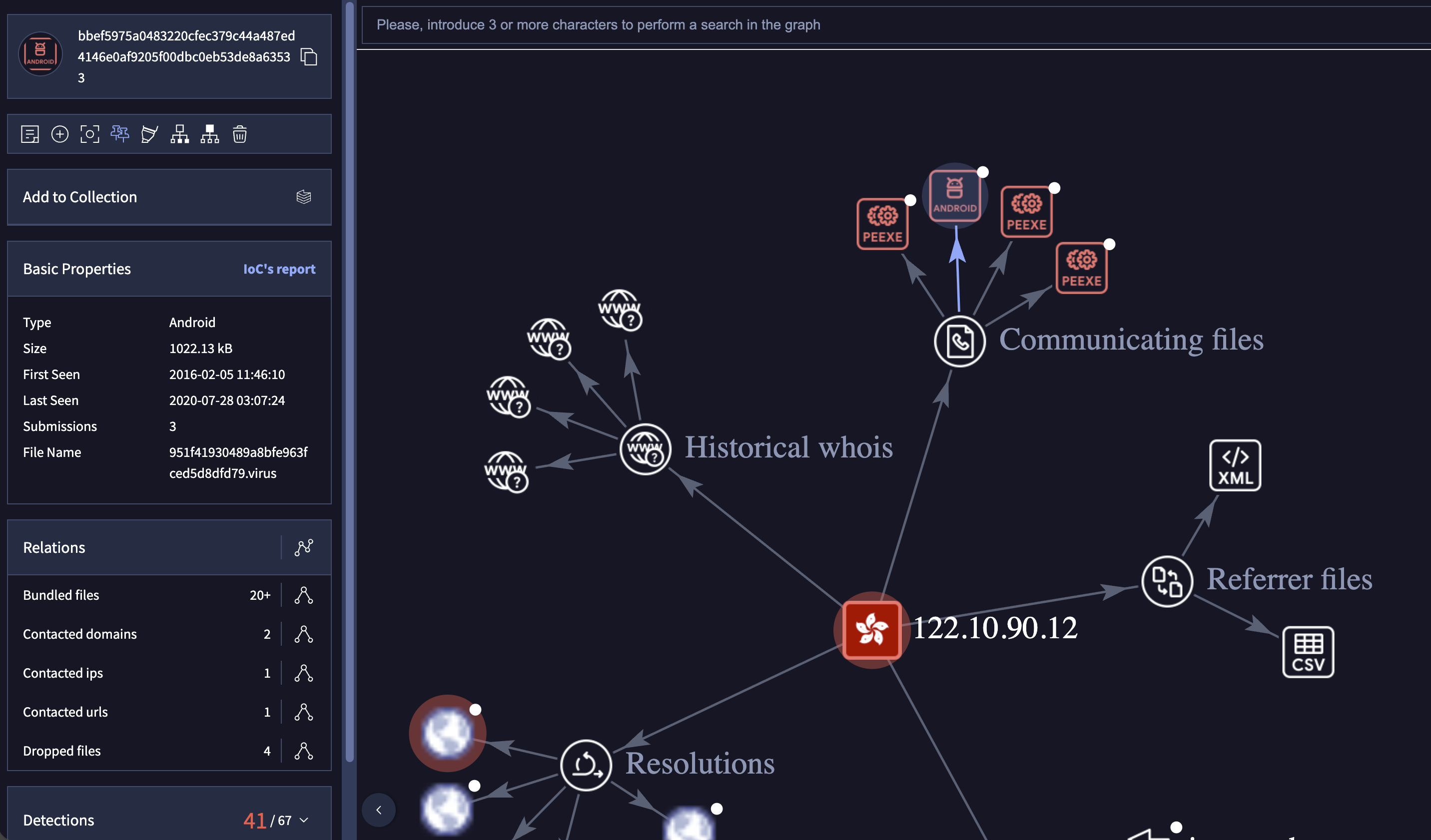Expand all relations with the graph icon
The image size is (1431, 840).
[x=304, y=547]
